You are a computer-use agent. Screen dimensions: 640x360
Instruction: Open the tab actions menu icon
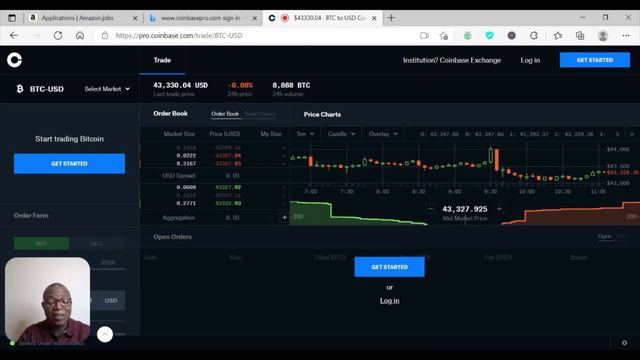(x=12, y=18)
